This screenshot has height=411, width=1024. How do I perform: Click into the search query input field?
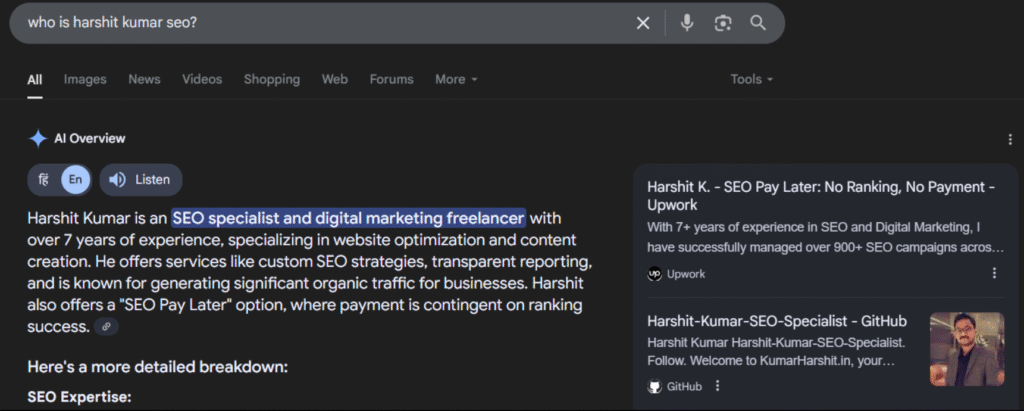point(327,23)
